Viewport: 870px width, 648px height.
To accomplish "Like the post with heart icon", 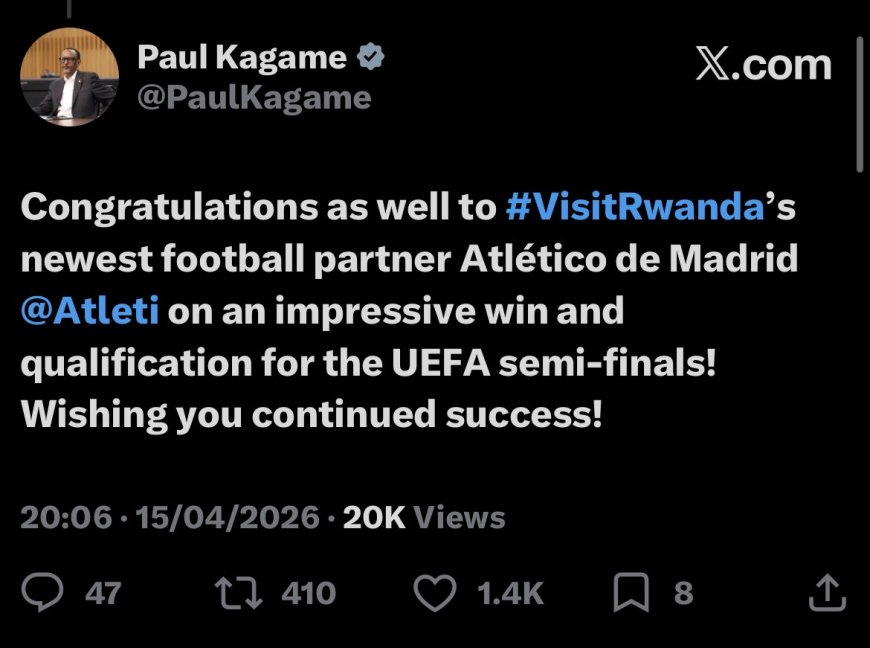I will click(x=434, y=592).
